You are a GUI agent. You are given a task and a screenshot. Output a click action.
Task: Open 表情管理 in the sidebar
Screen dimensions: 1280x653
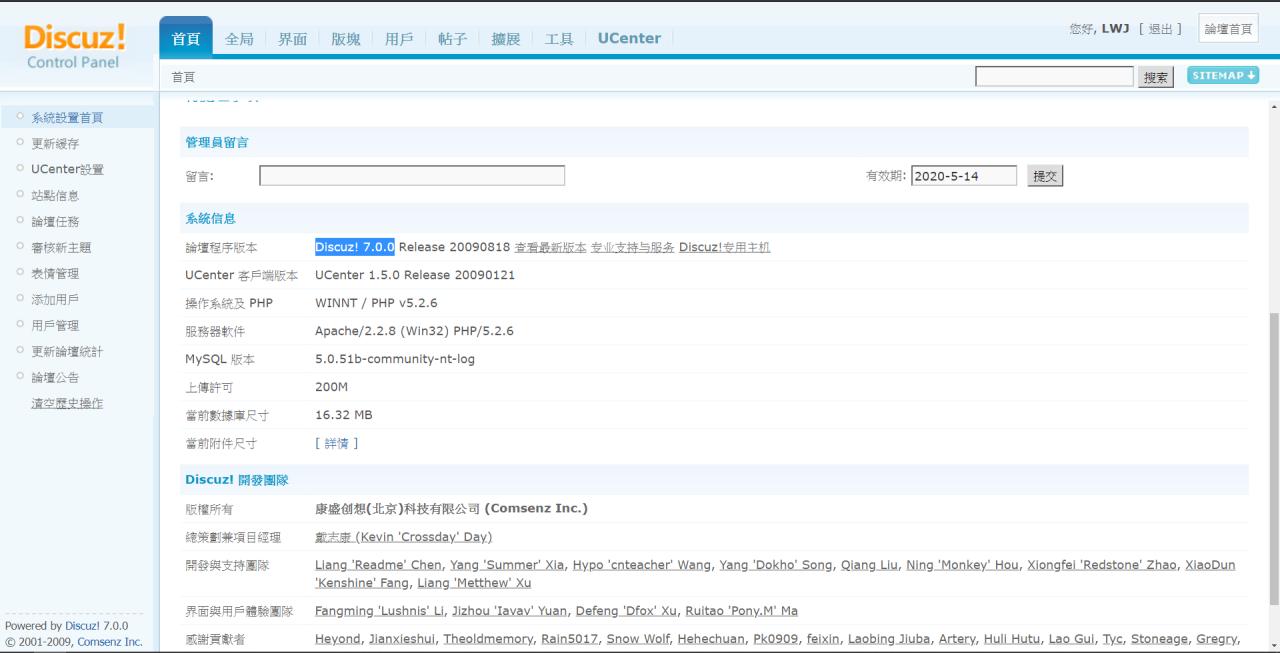click(55, 274)
